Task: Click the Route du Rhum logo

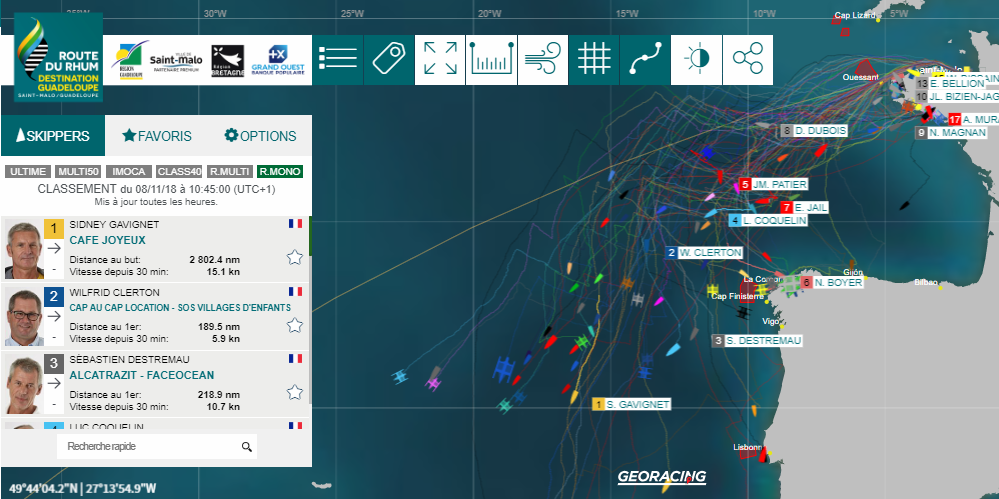Action: (x=59, y=57)
